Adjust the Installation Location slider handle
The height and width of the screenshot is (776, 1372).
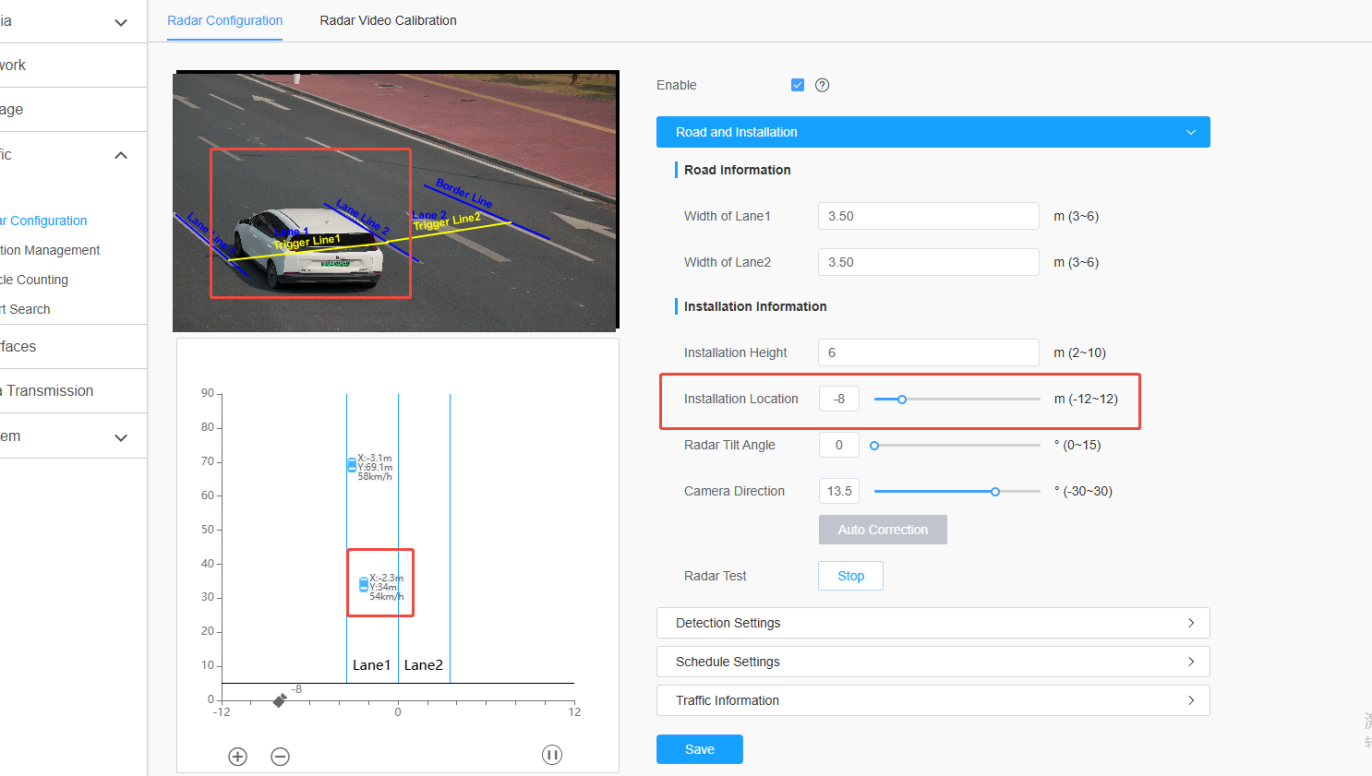pyautogui.click(x=902, y=399)
